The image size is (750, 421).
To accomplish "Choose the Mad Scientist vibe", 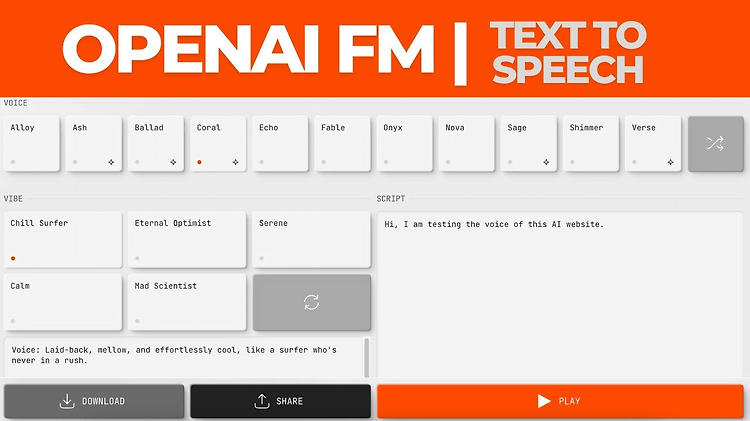I will coord(187,302).
